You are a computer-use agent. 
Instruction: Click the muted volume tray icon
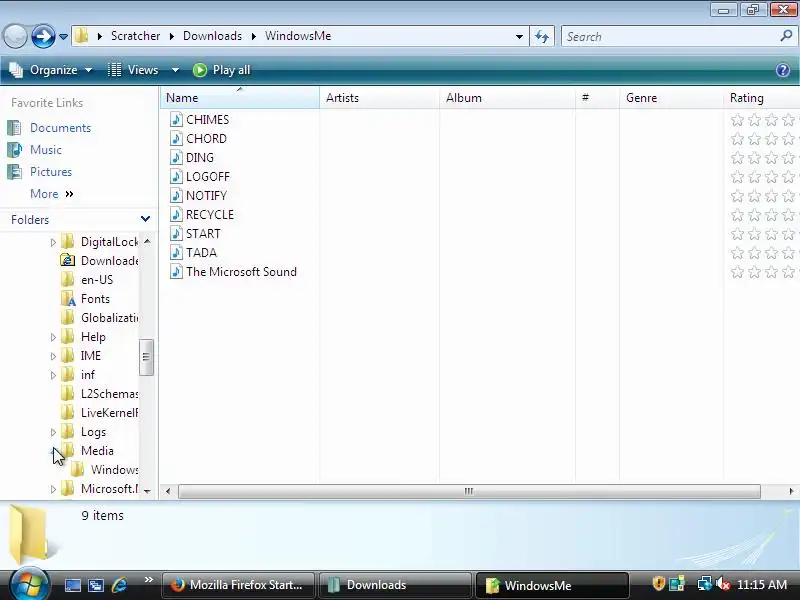click(x=722, y=584)
